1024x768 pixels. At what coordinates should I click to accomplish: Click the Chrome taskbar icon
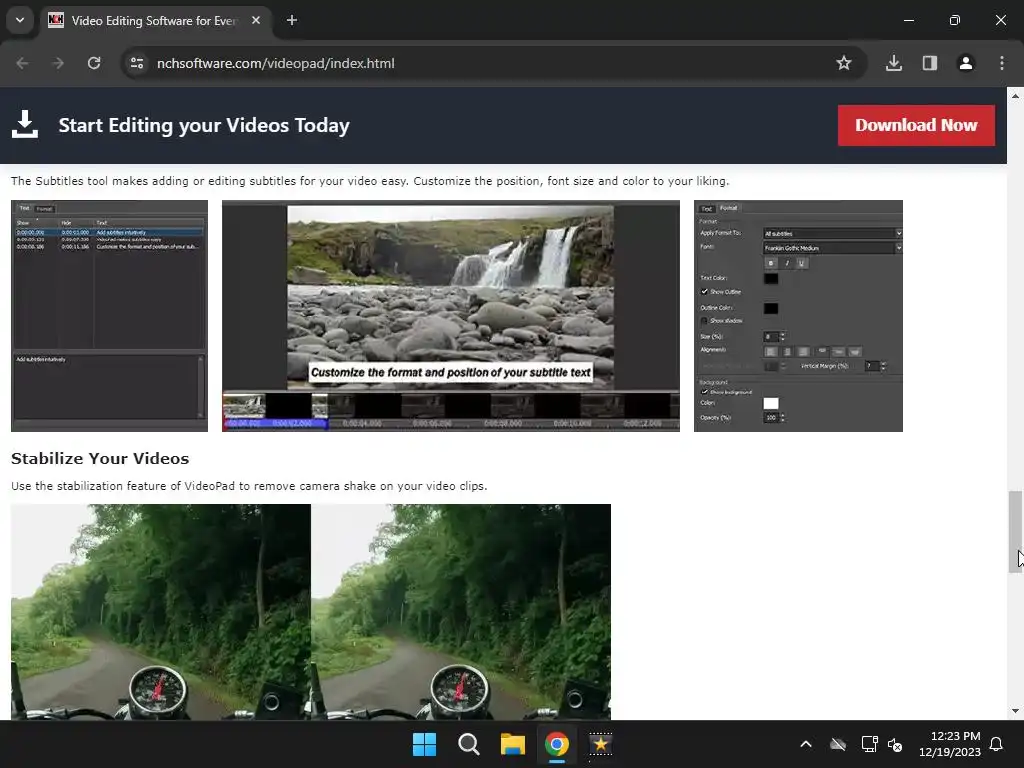pyautogui.click(x=557, y=744)
